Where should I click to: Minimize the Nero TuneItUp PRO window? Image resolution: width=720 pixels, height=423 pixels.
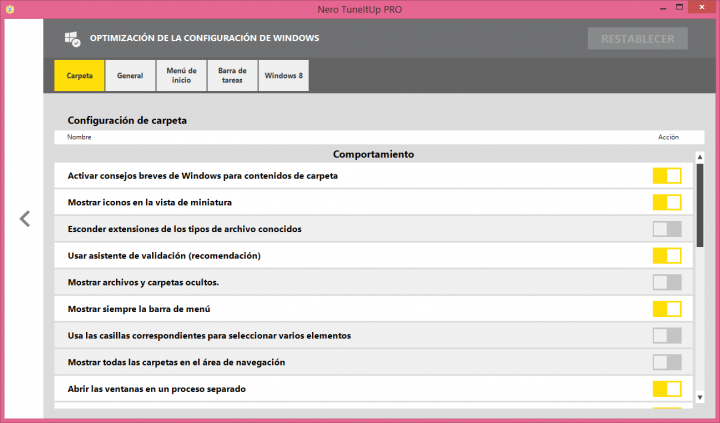(663, 8)
